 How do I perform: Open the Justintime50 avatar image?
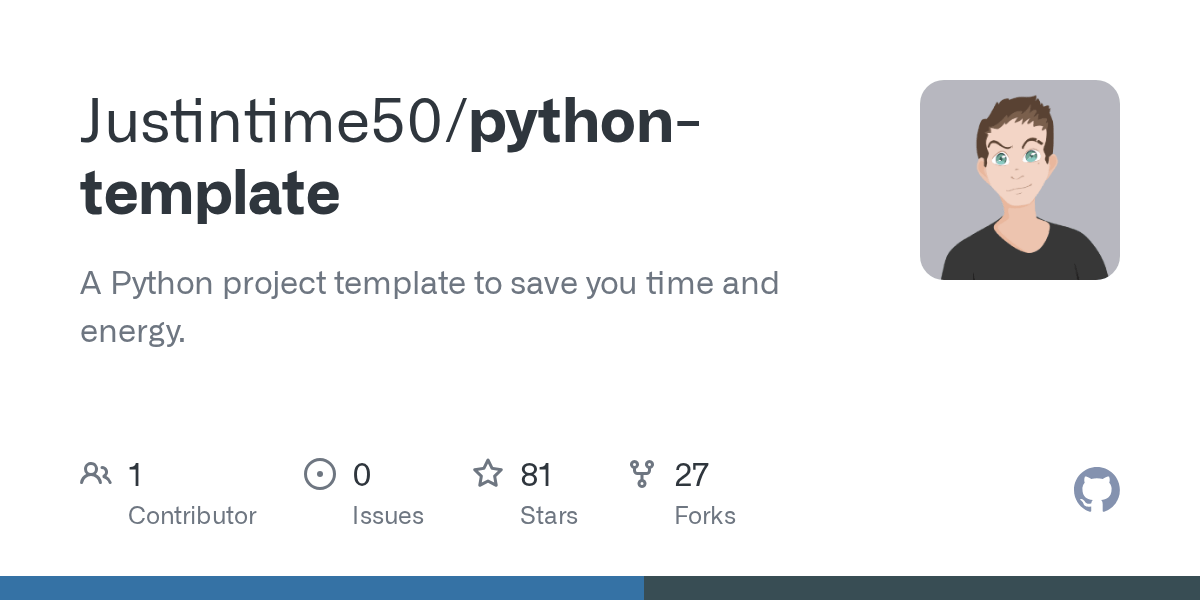click(1019, 180)
